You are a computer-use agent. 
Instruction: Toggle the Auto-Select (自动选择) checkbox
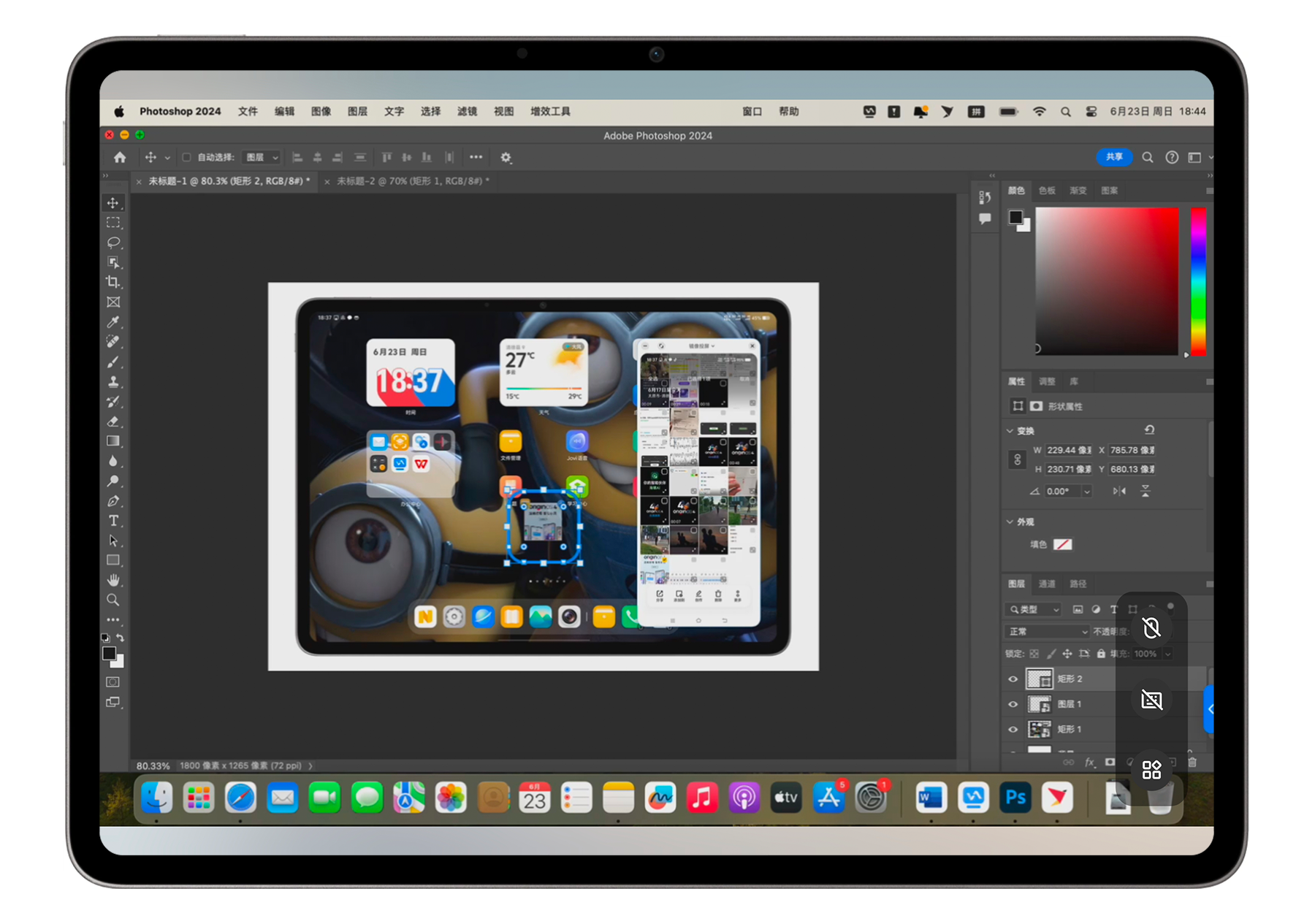186,157
